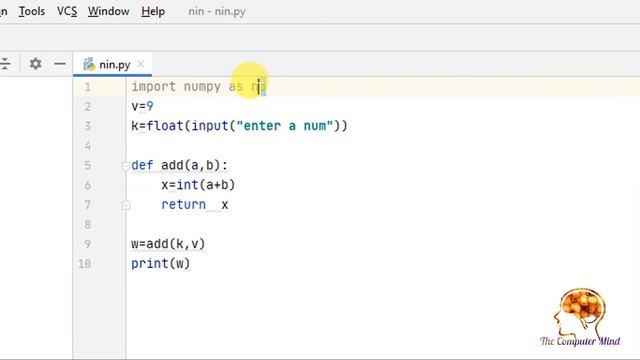Open the VCS menu
Image resolution: width=640 pixels, height=360 pixels.
(x=67, y=11)
